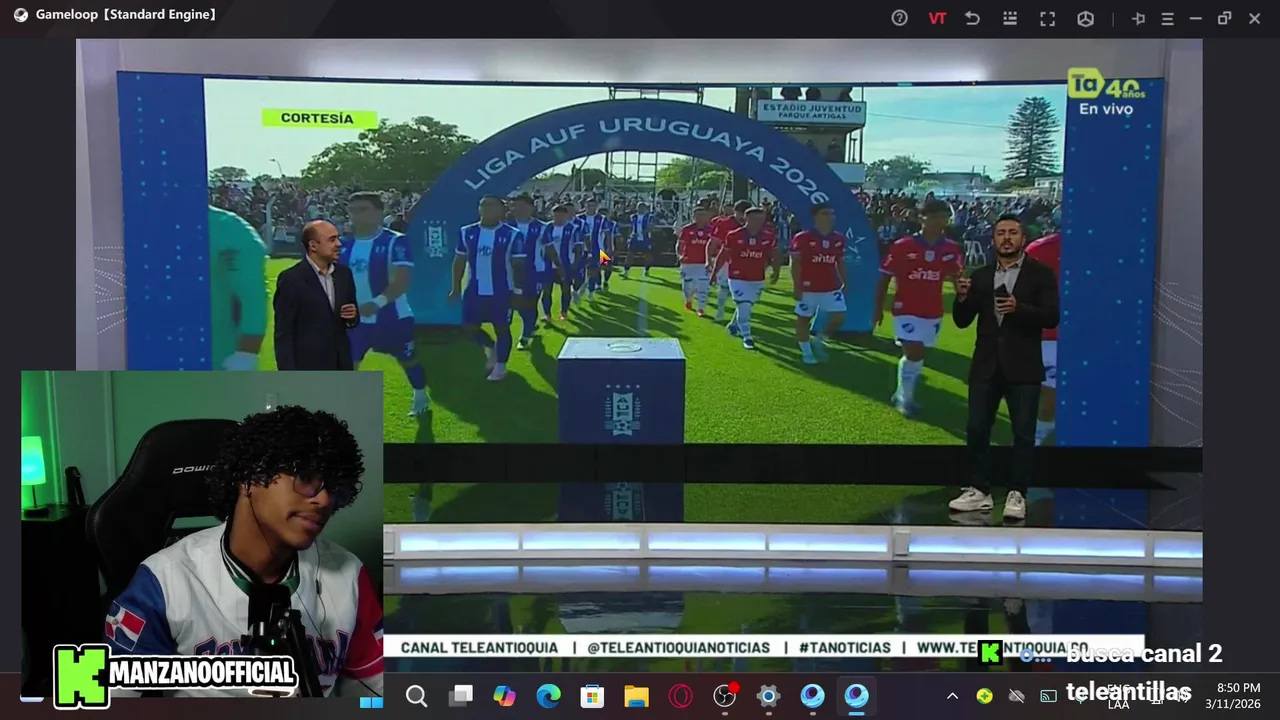Expand the hidden system tray icons chevron

(x=952, y=696)
